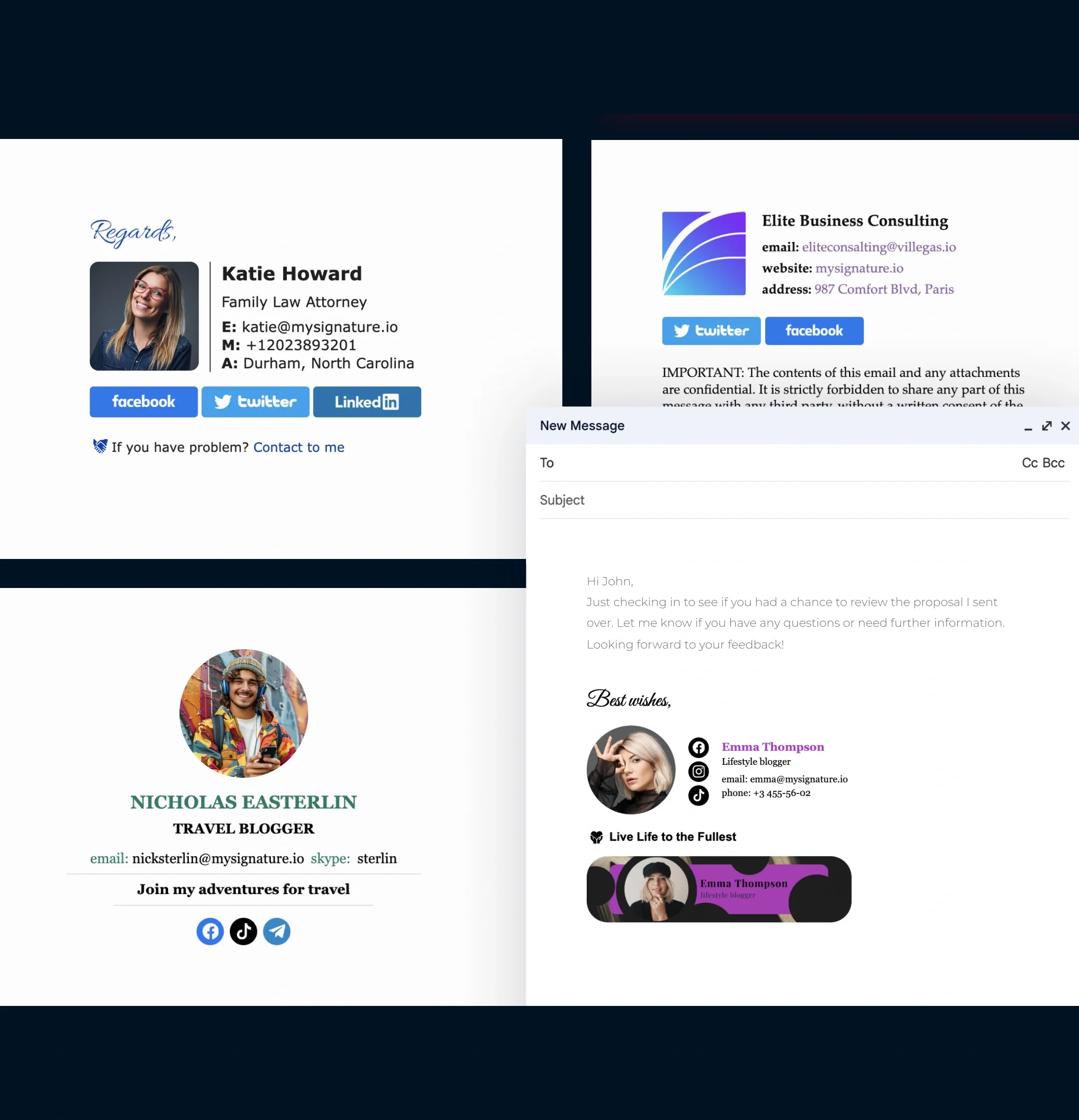Click the Facebook icon on Nicholas Easterlin's signature
1079x1120 pixels.
point(210,931)
